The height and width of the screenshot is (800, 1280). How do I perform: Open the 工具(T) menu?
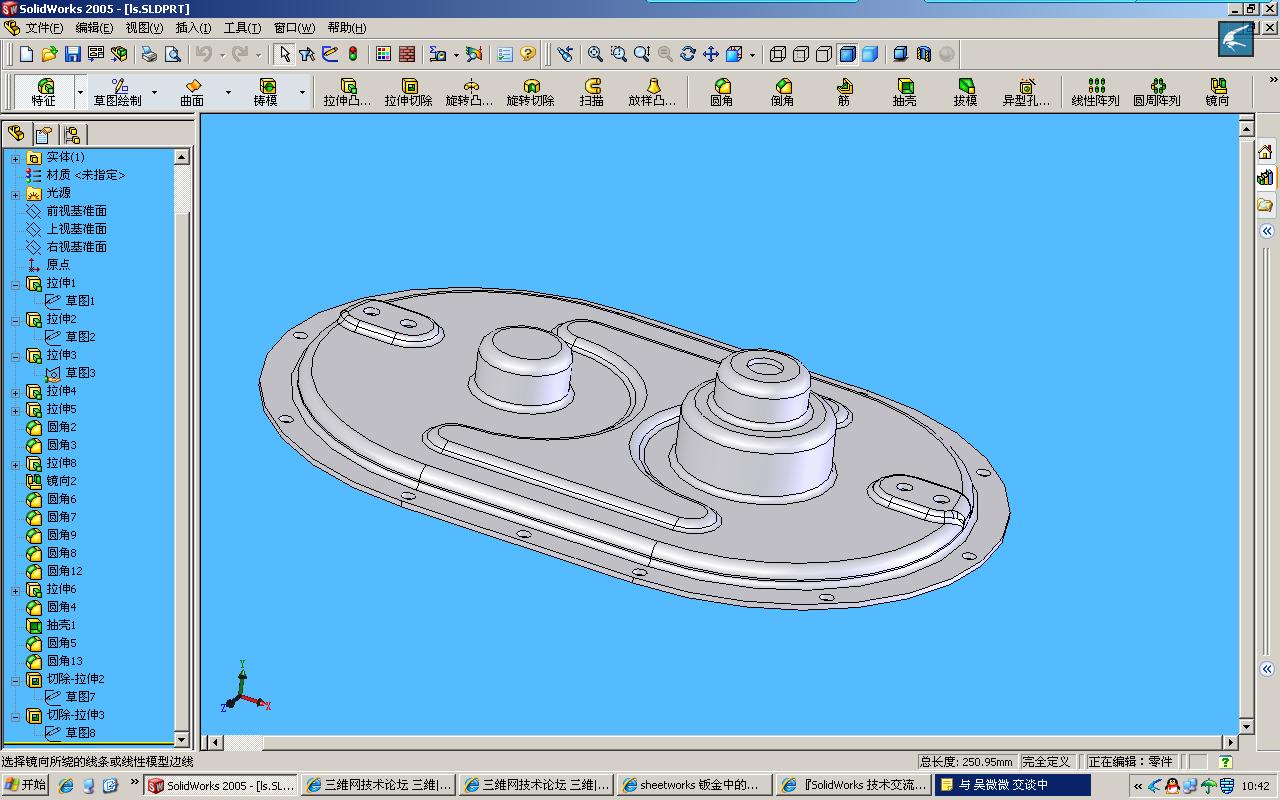pyautogui.click(x=242, y=28)
